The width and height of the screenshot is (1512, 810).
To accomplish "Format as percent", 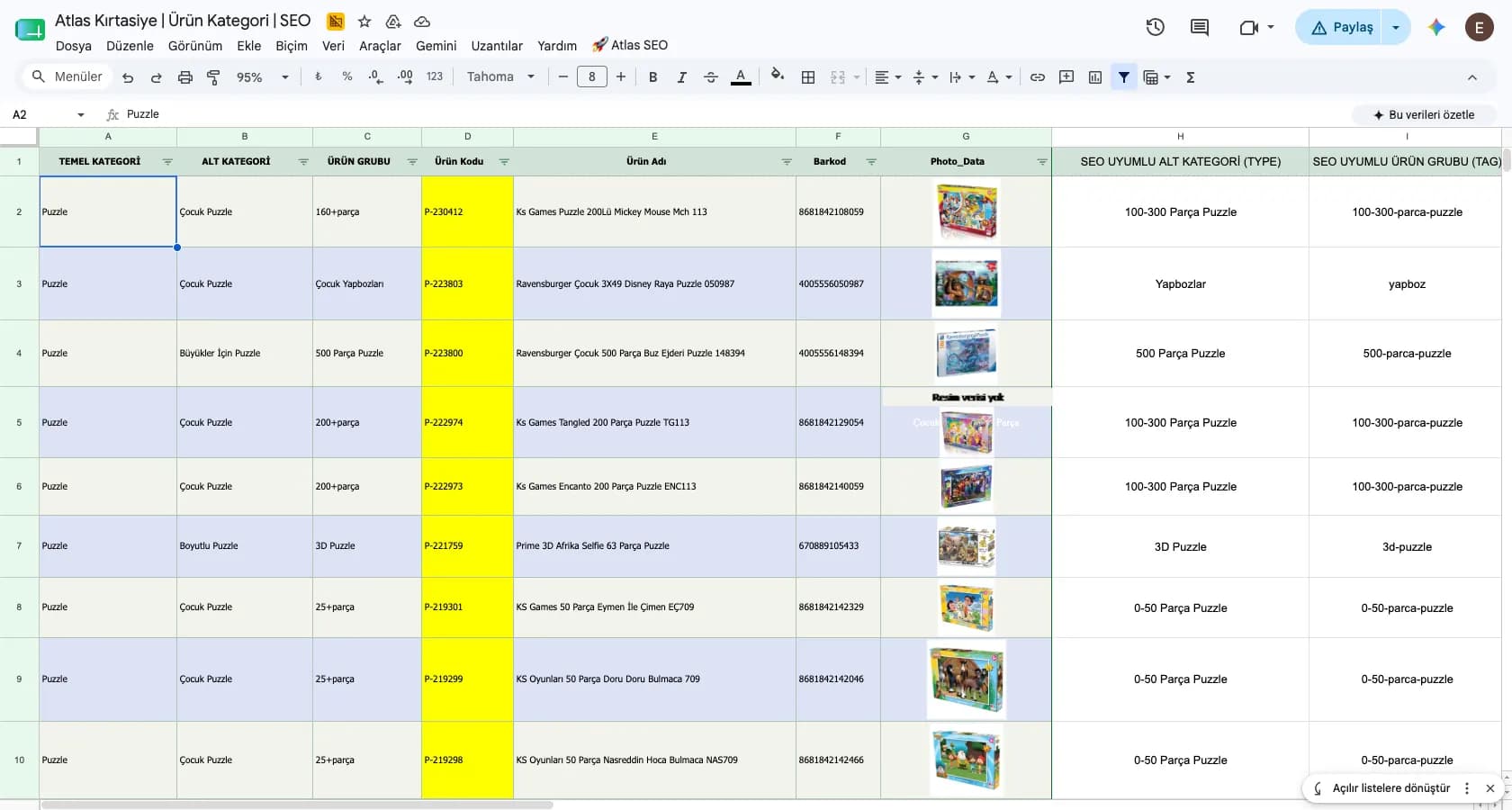I will pos(346,77).
